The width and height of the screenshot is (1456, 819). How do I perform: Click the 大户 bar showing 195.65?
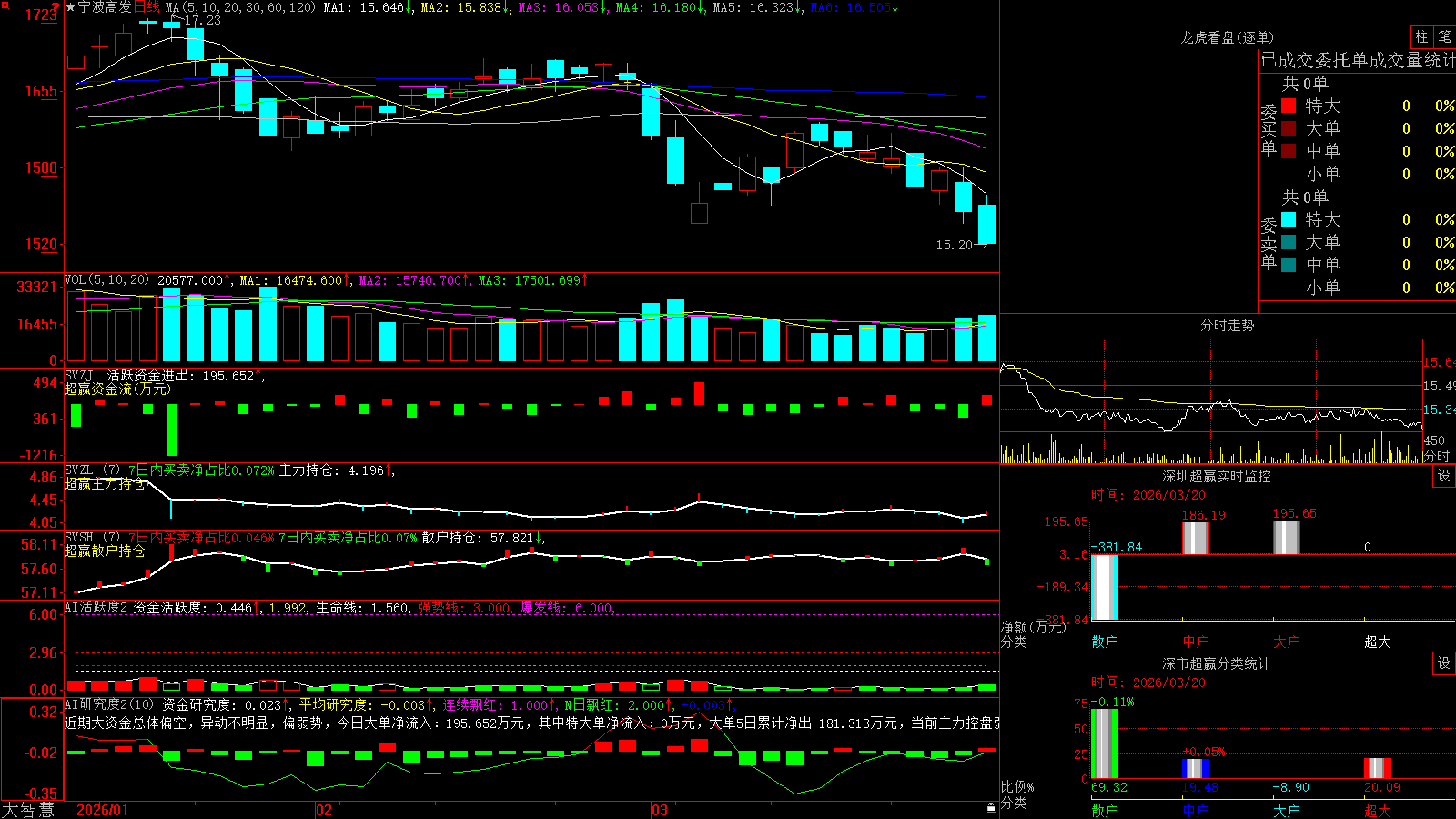coord(1286,537)
